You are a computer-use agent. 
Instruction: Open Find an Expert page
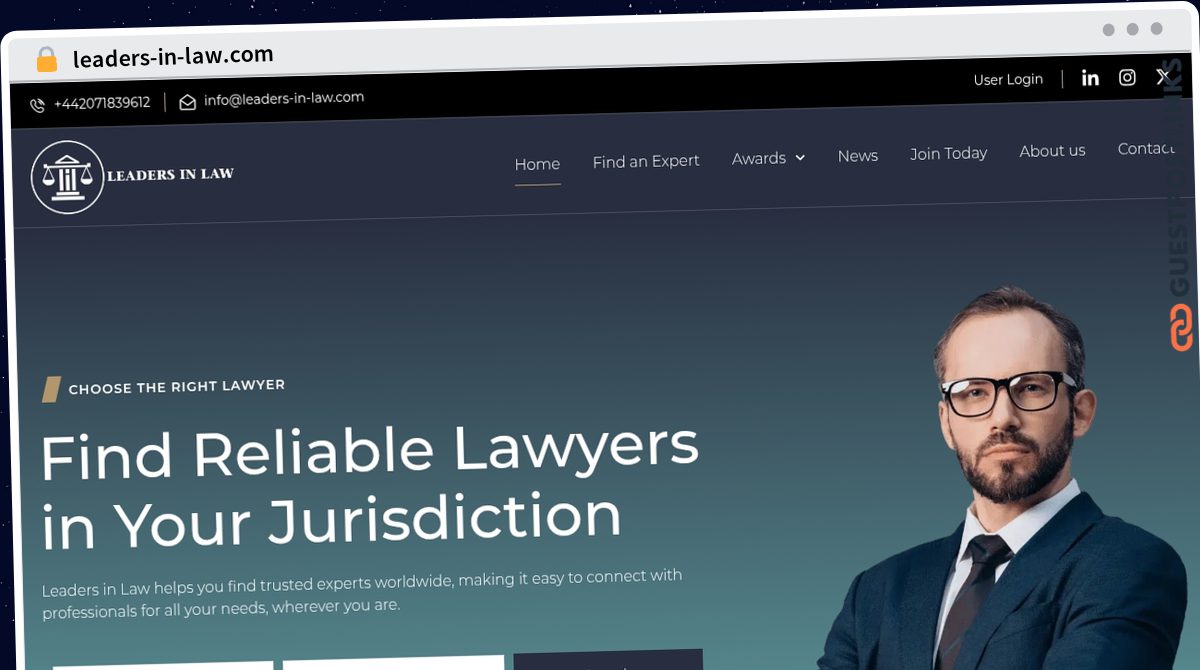[646, 161]
